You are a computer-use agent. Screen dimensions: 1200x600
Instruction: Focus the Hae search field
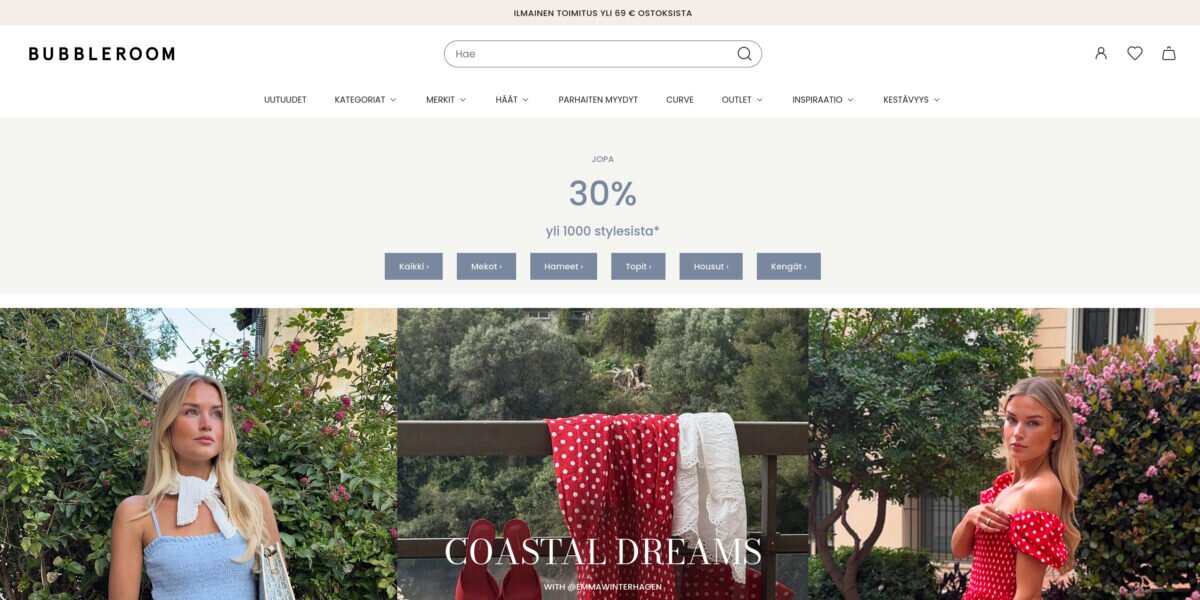(590, 54)
